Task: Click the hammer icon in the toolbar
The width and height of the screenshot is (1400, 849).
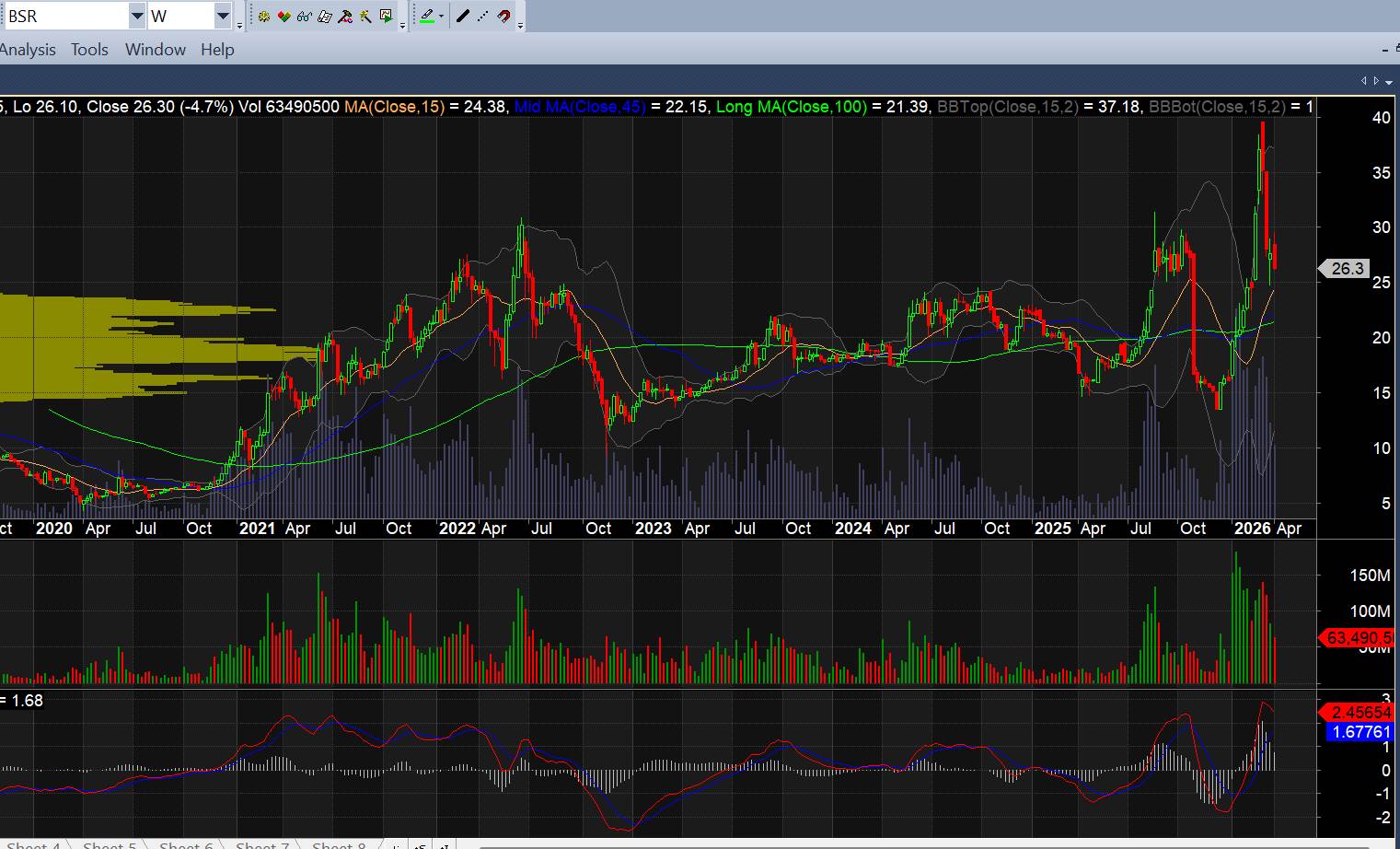Action: (x=345, y=17)
